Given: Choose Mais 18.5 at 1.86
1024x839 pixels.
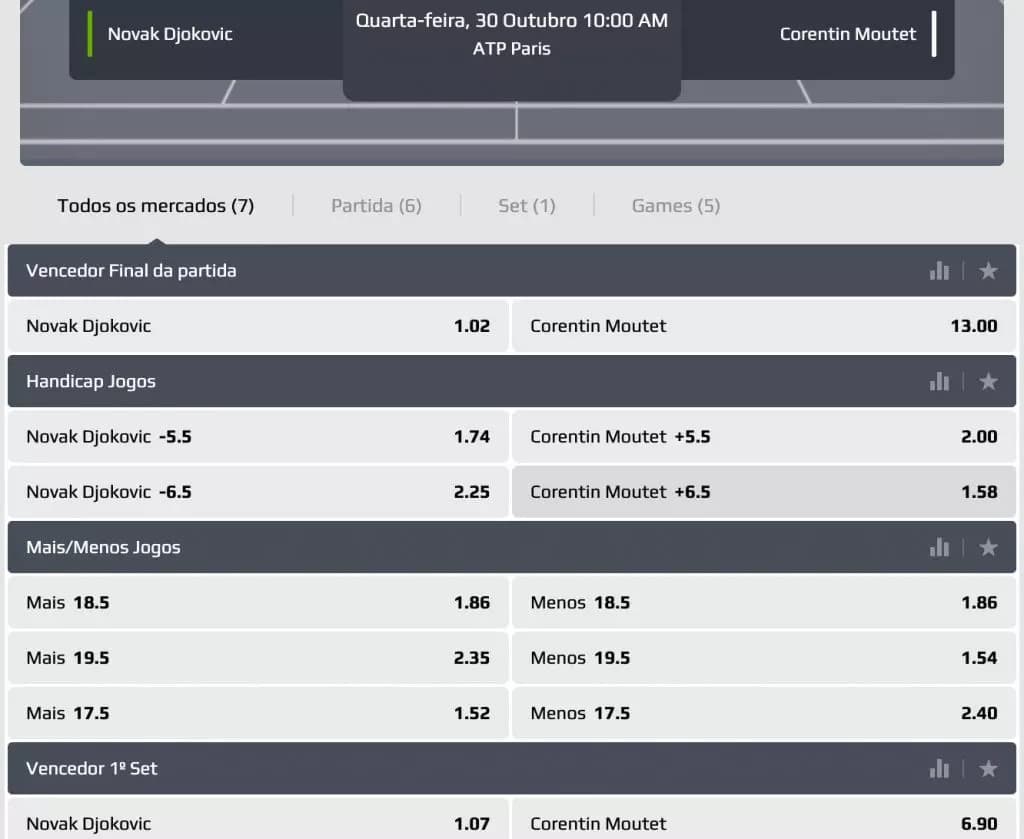Looking at the screenshot, I should (x=258, y=603).
